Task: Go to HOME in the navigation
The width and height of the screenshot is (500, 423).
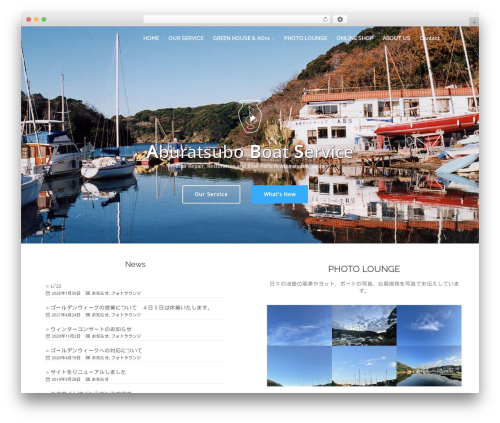Action: pos(151,38)
